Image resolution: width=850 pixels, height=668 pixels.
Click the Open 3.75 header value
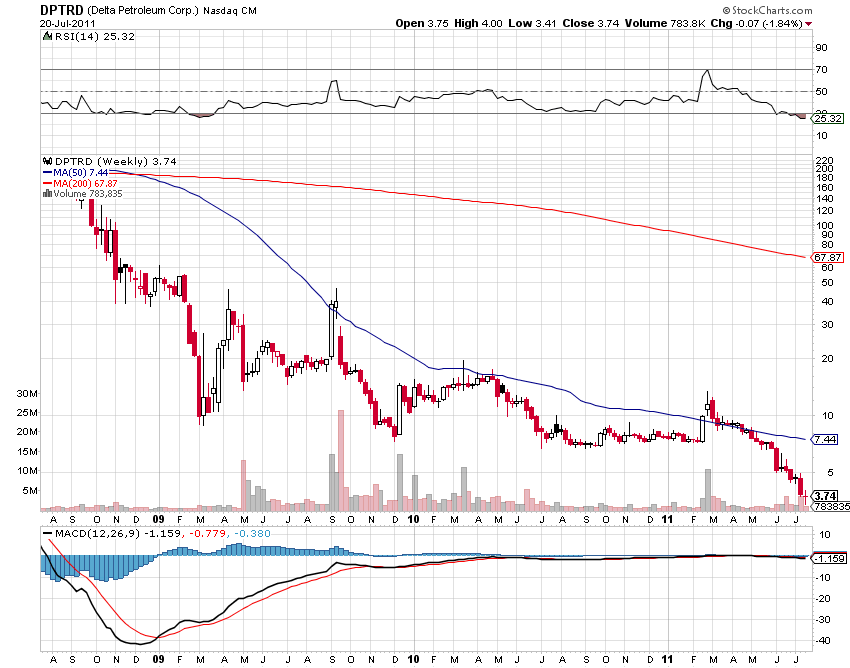422,23
